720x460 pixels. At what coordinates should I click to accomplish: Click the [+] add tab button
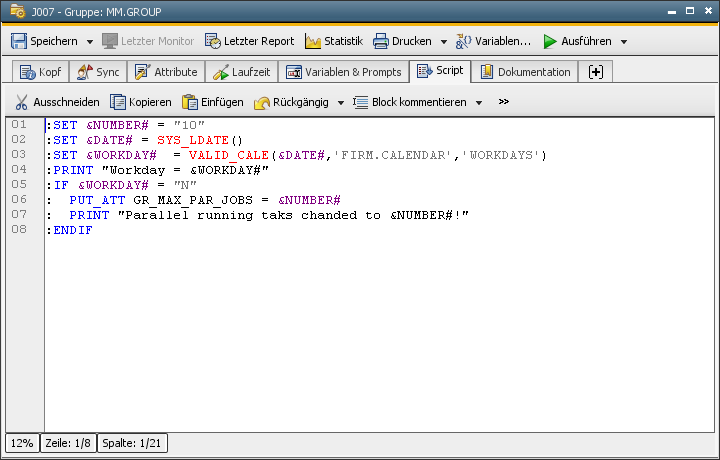[x=596, y=72]
